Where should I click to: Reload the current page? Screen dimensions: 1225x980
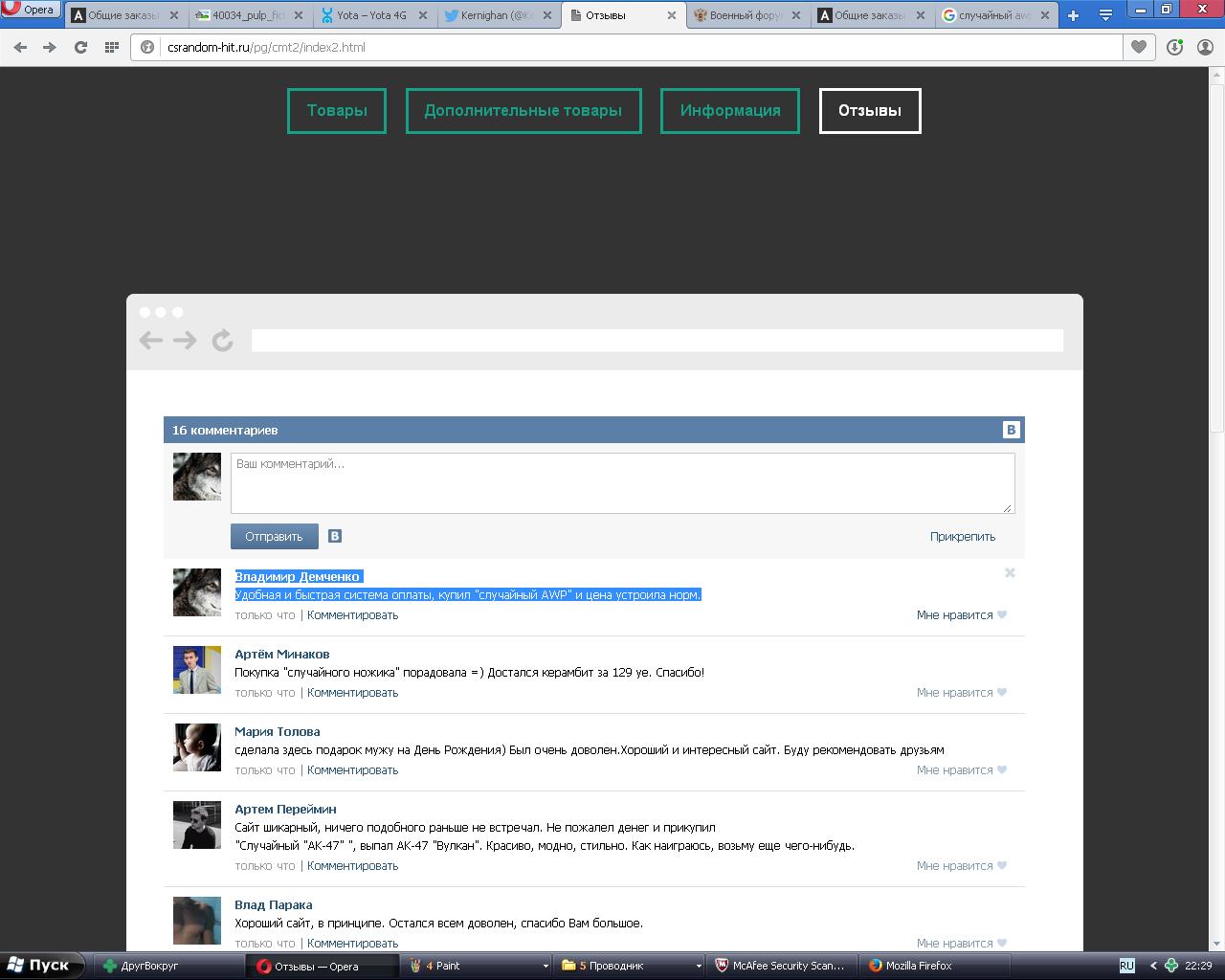point(80,47)
